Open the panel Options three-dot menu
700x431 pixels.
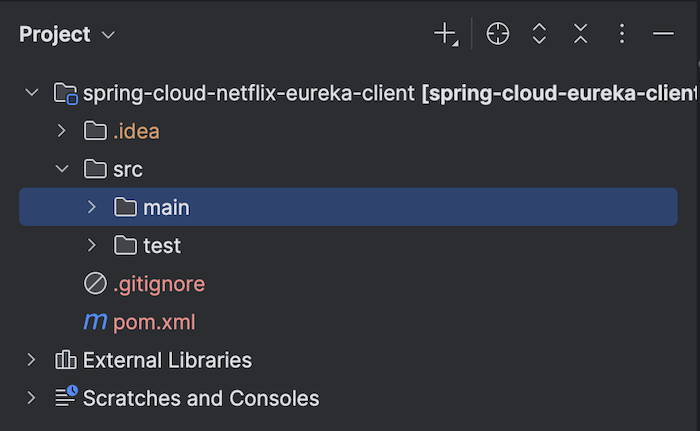click(622, 34)
